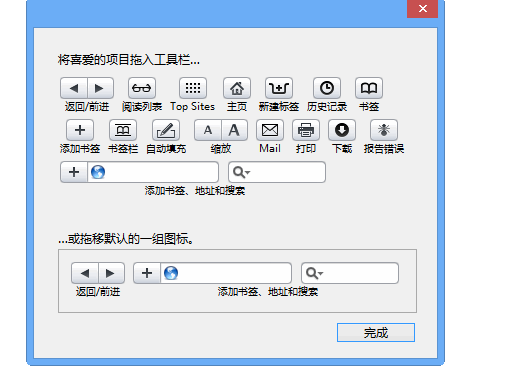
Task: Click the AutoFill (自动填充) pencil icon
Action: pyautogui.click(x=166, y=130)
